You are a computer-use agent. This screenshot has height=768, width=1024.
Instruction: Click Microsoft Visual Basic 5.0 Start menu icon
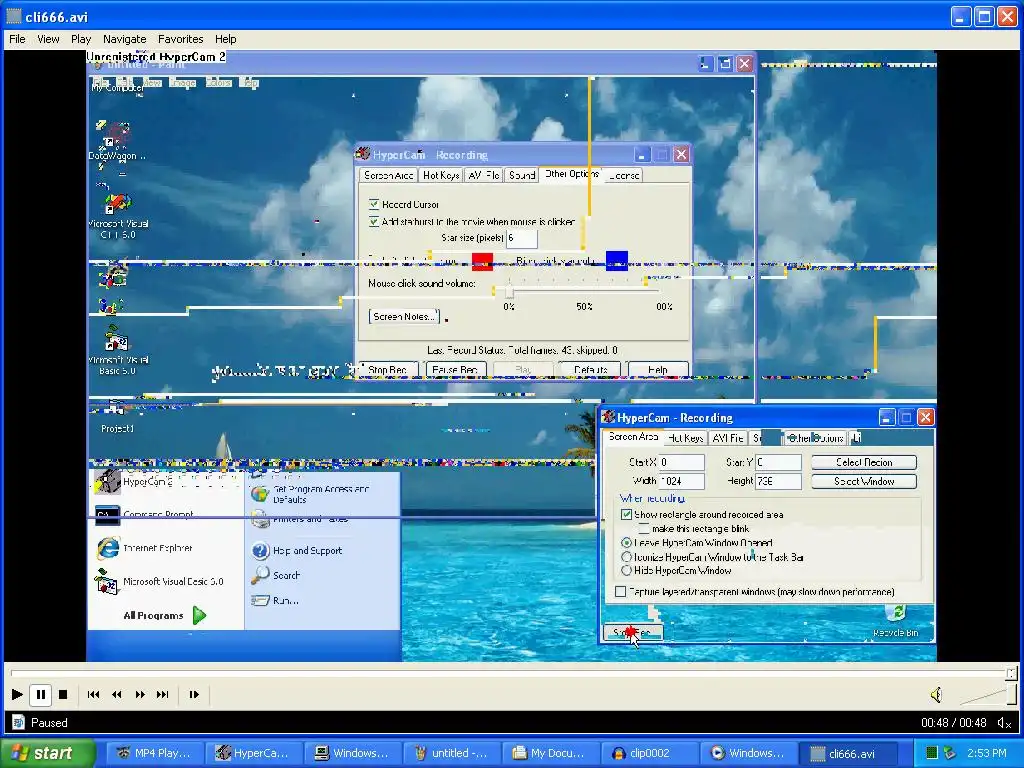[x=106, y=581]
